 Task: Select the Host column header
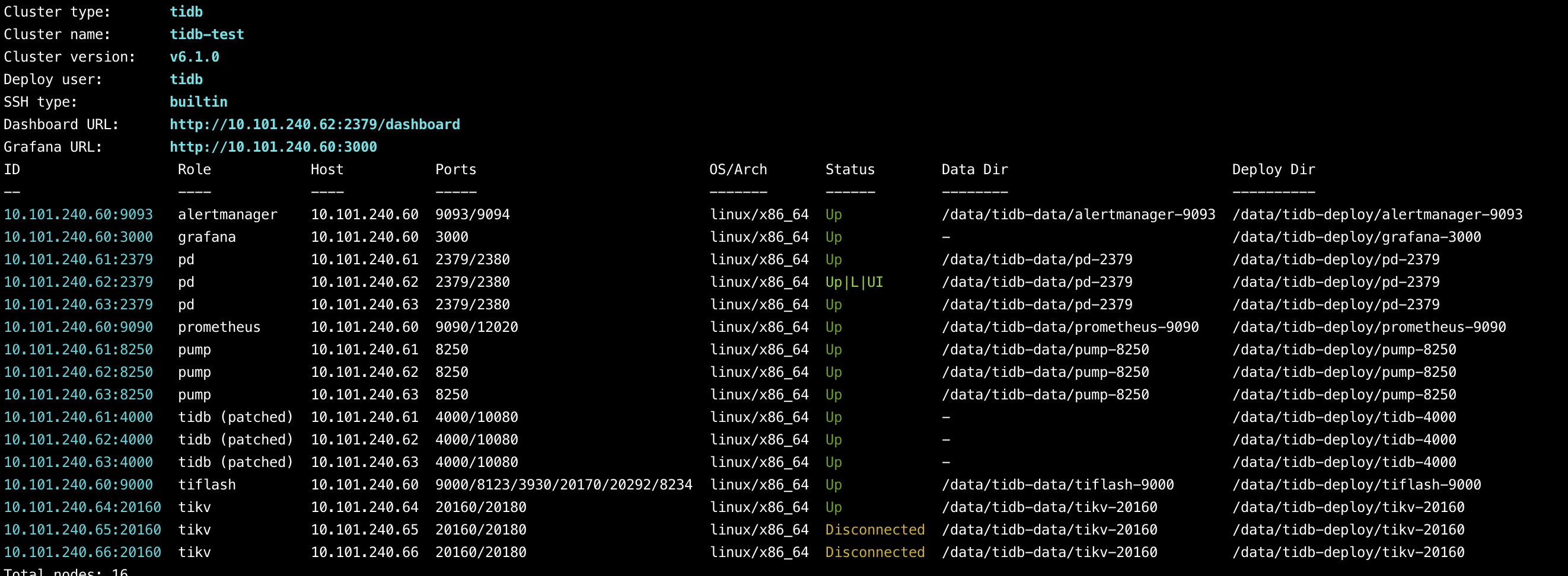[327, 169]
